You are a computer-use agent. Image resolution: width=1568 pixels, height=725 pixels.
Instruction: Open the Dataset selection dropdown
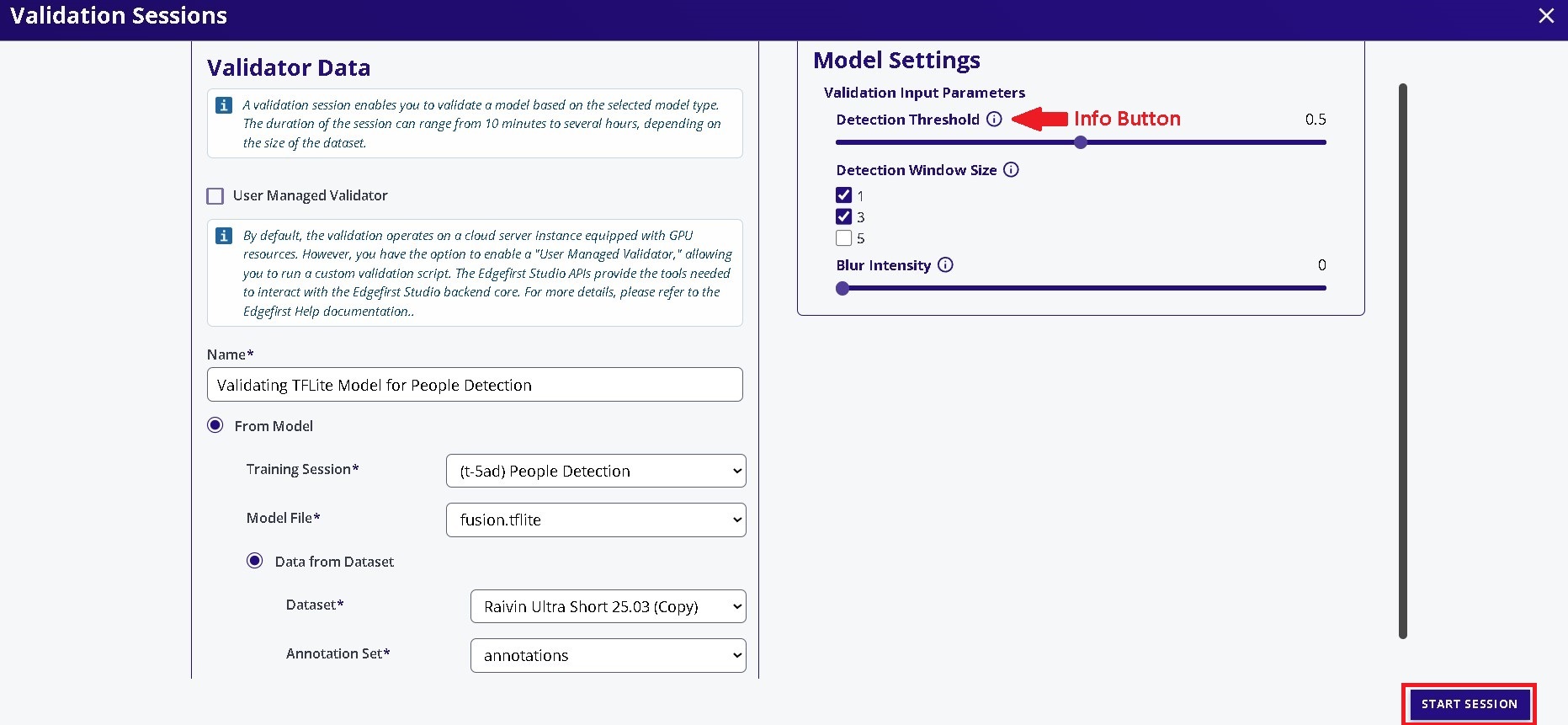coord(608,606)
